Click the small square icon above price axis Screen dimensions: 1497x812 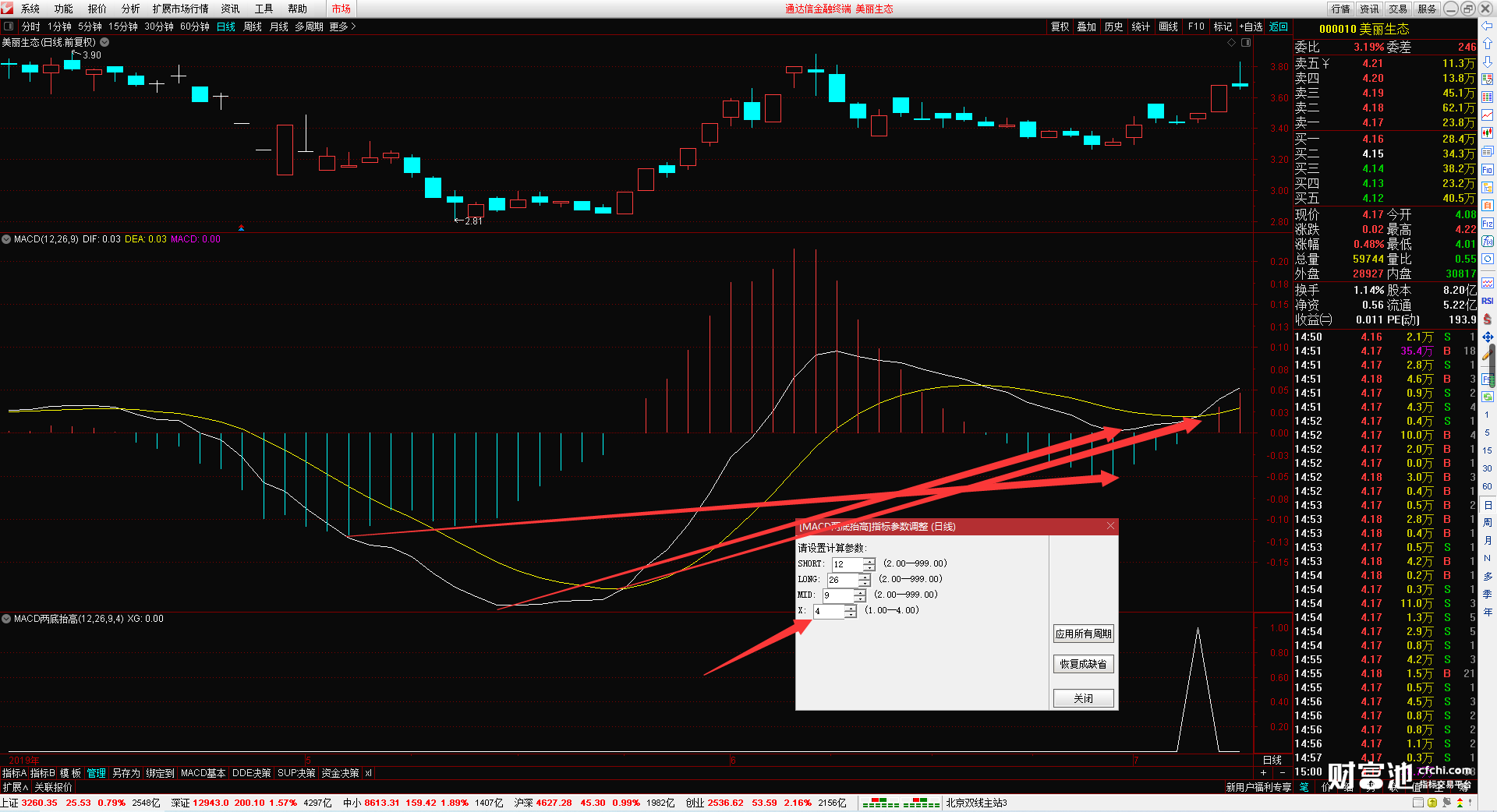1246,42
